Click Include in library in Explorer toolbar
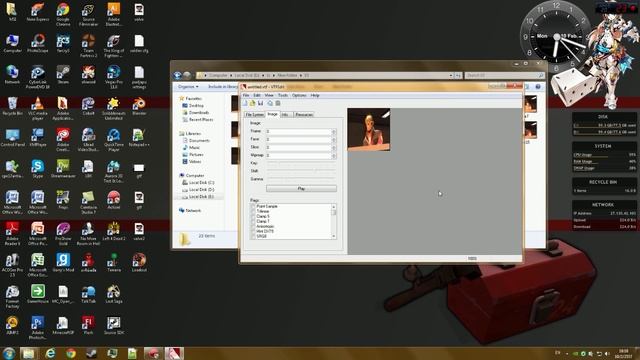The height and width of the screenshot is (360, 640). click(223, 87)
